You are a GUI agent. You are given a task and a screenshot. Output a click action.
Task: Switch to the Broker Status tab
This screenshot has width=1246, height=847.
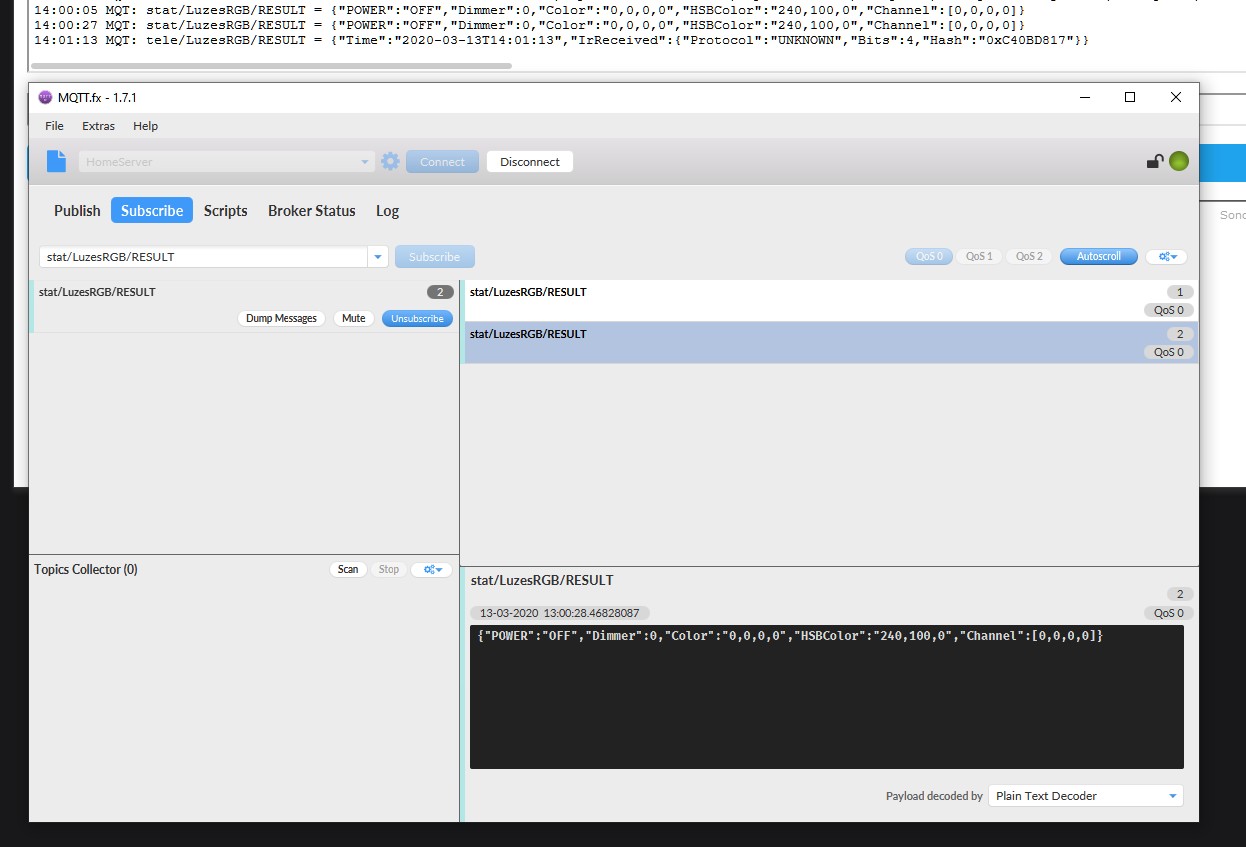(311, 211)
